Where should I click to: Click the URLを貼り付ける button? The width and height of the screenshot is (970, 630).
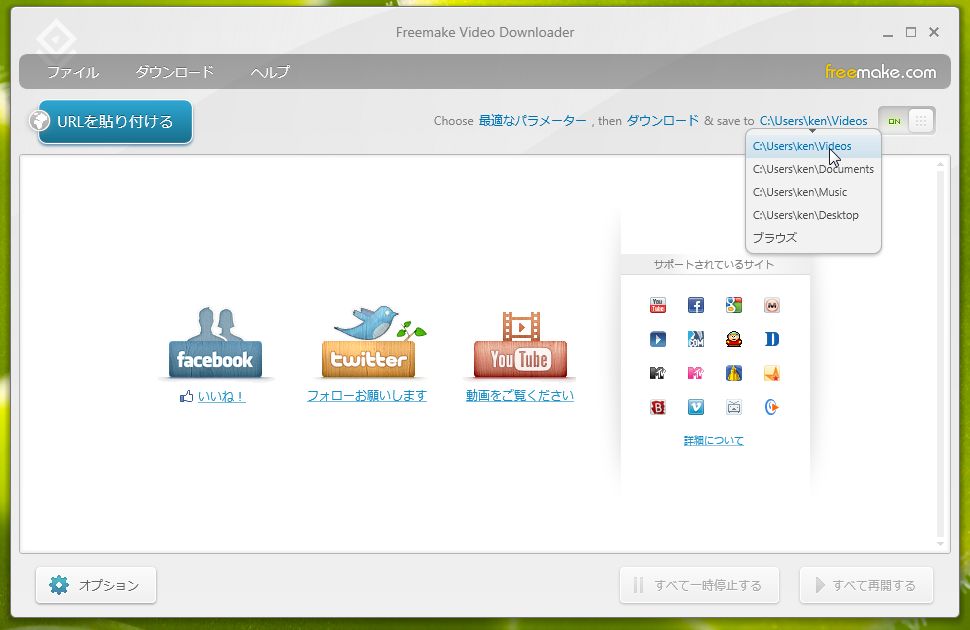(115, 122)
